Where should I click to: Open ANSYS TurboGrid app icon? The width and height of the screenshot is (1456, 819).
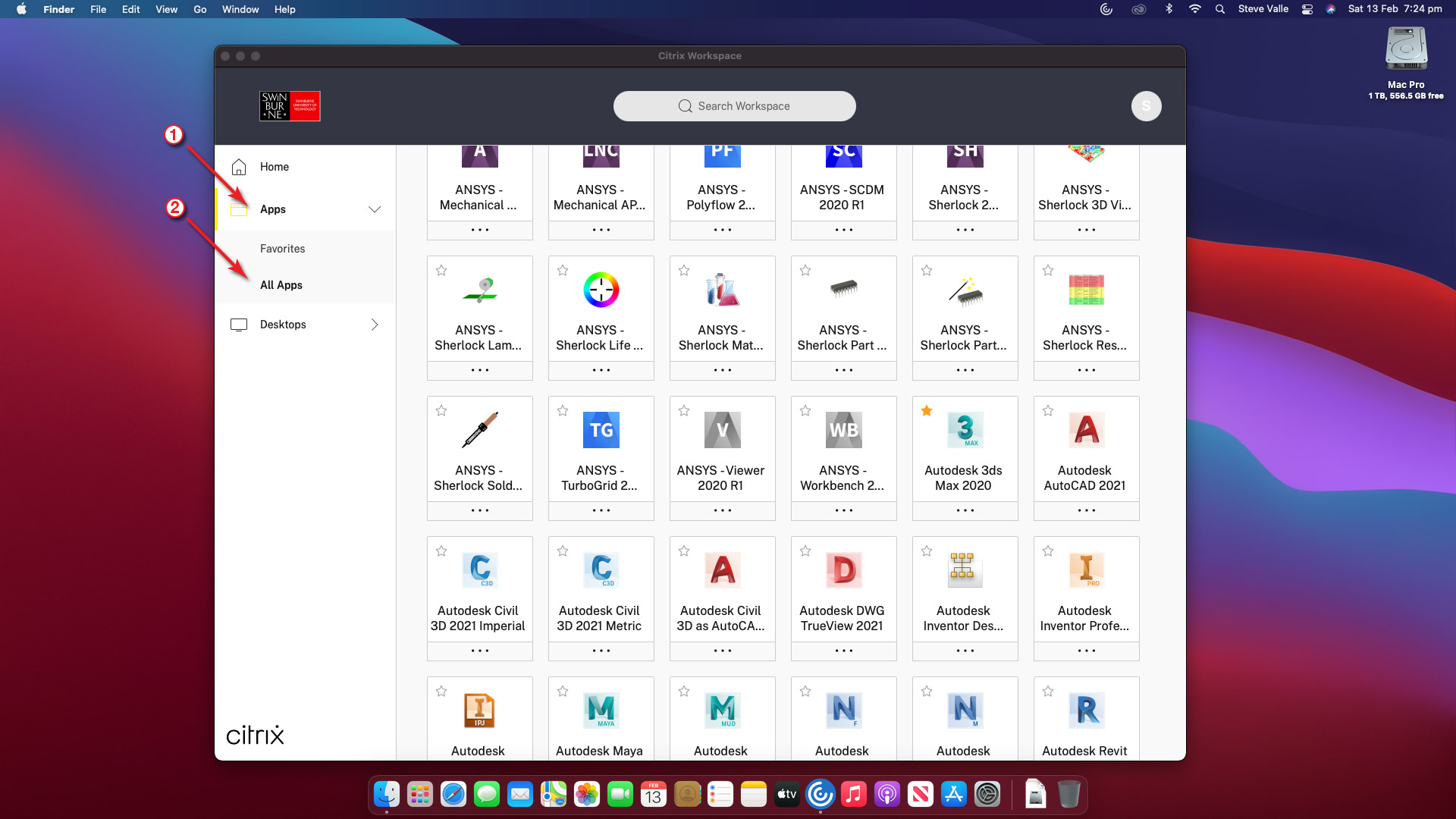click(x=601, y=430)
